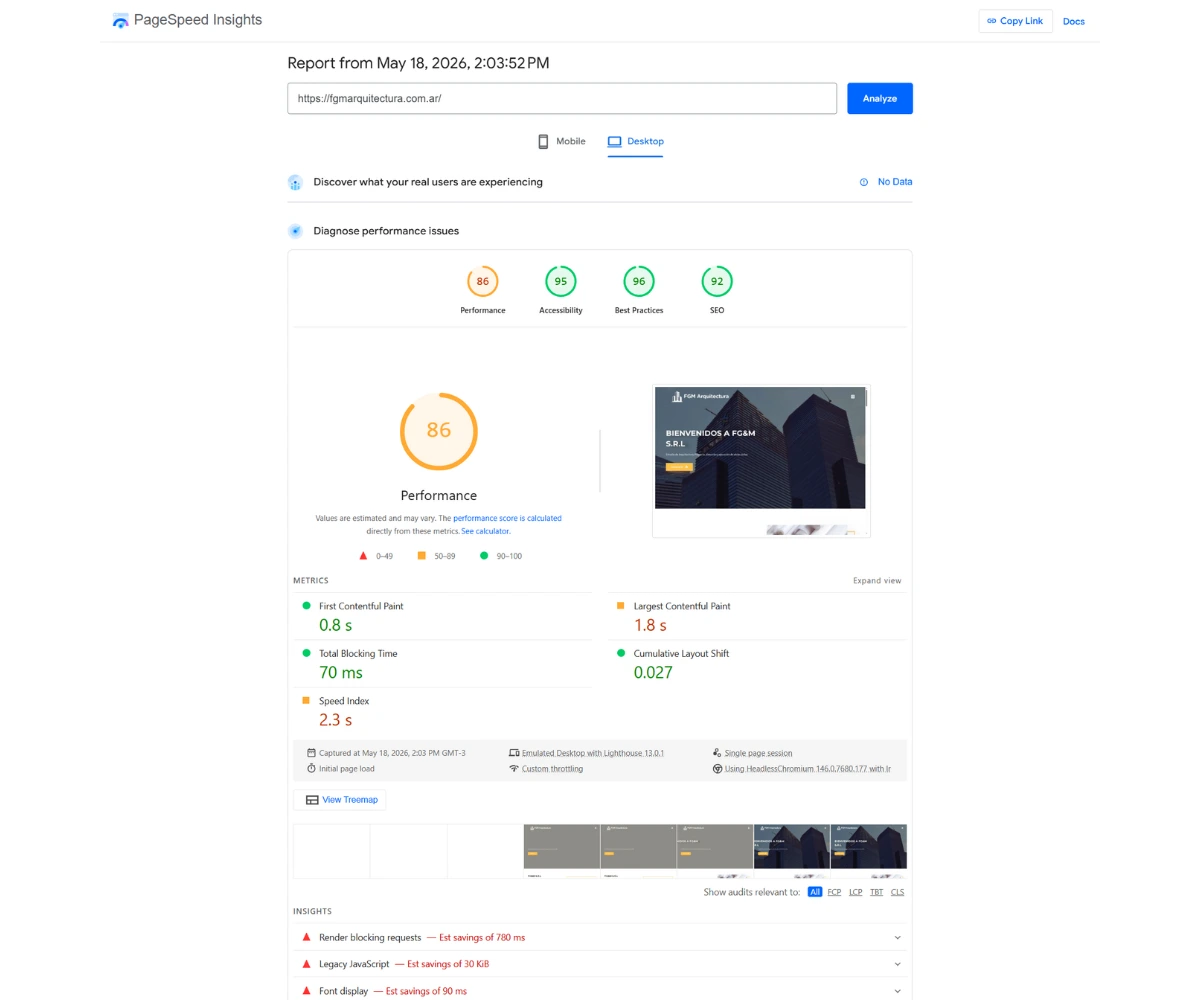
Task: Click the First Contentful Paint value 0.8 s
Action: (x=336, y=625)
